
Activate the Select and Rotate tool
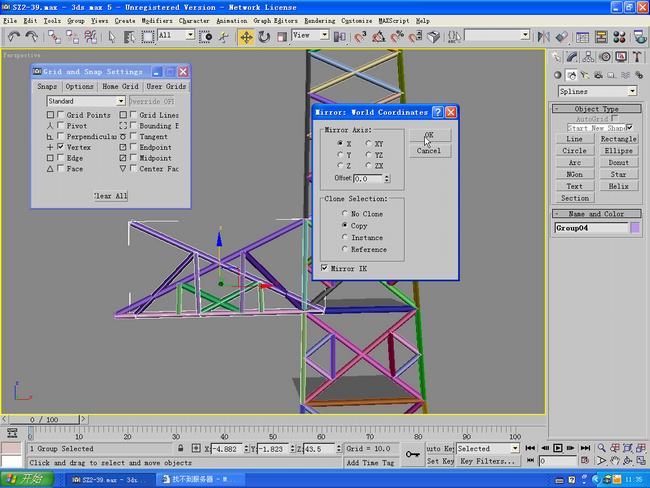(264, 37)
